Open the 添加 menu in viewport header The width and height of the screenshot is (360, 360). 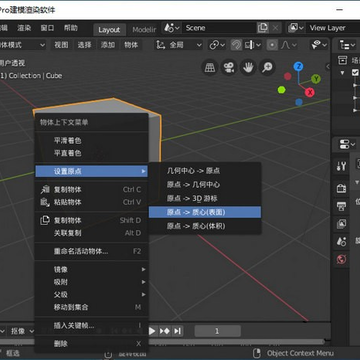[x=108, y=45]
